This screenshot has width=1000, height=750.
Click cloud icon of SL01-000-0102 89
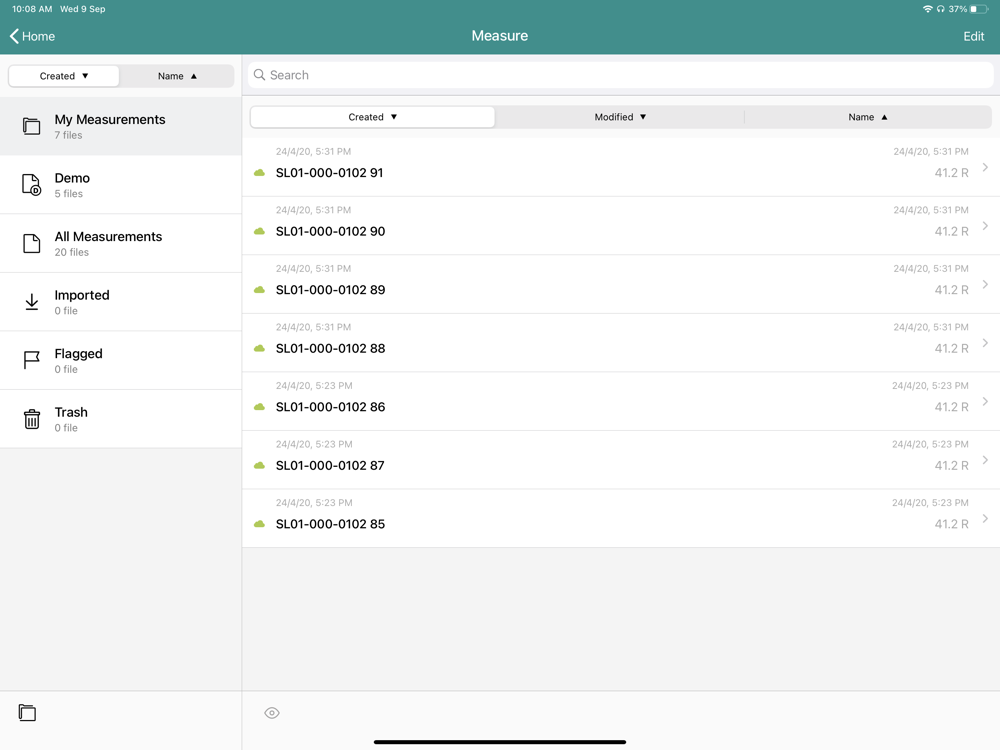[260, 290]
